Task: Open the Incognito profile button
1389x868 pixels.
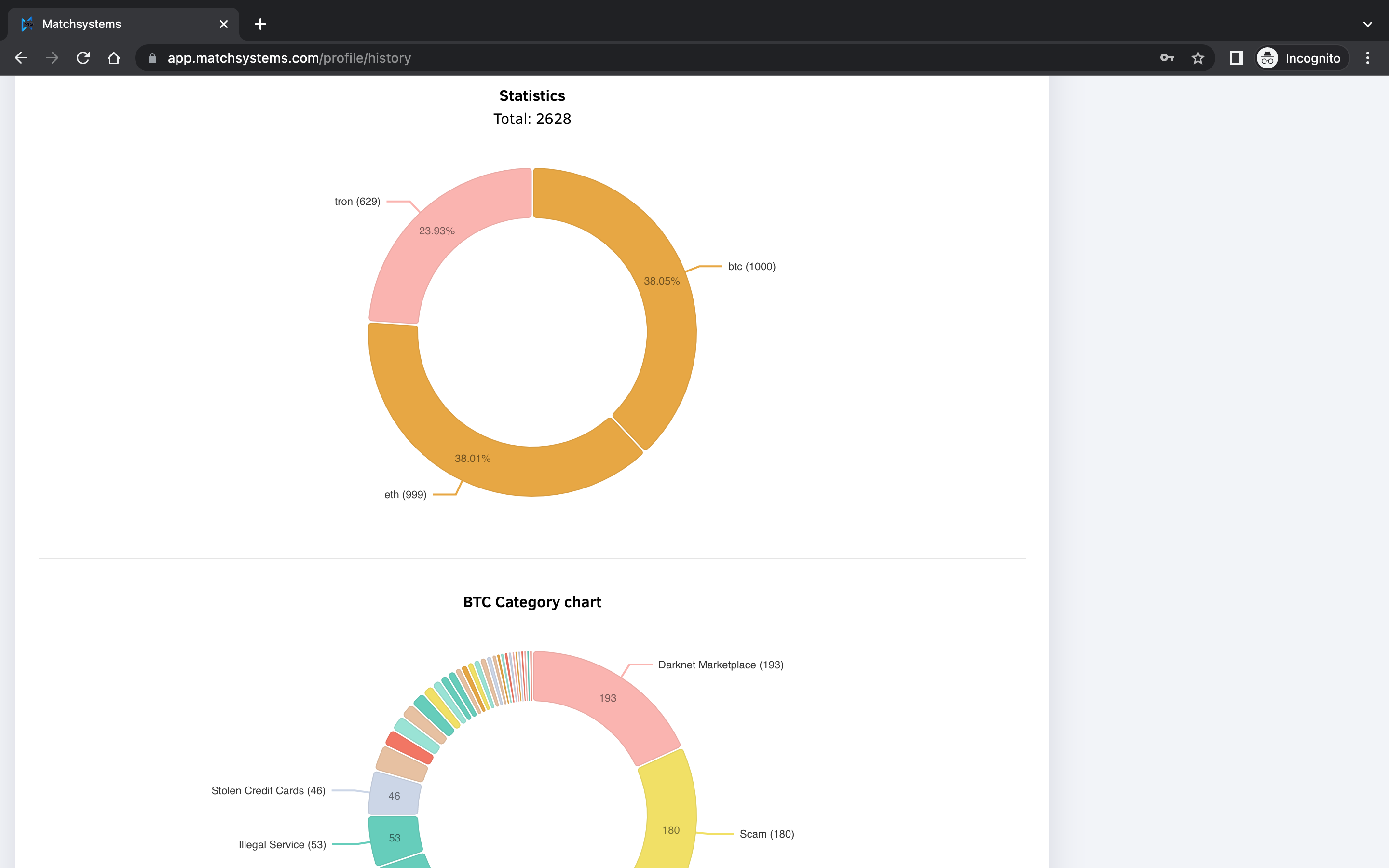Action: click(1301, 58)
